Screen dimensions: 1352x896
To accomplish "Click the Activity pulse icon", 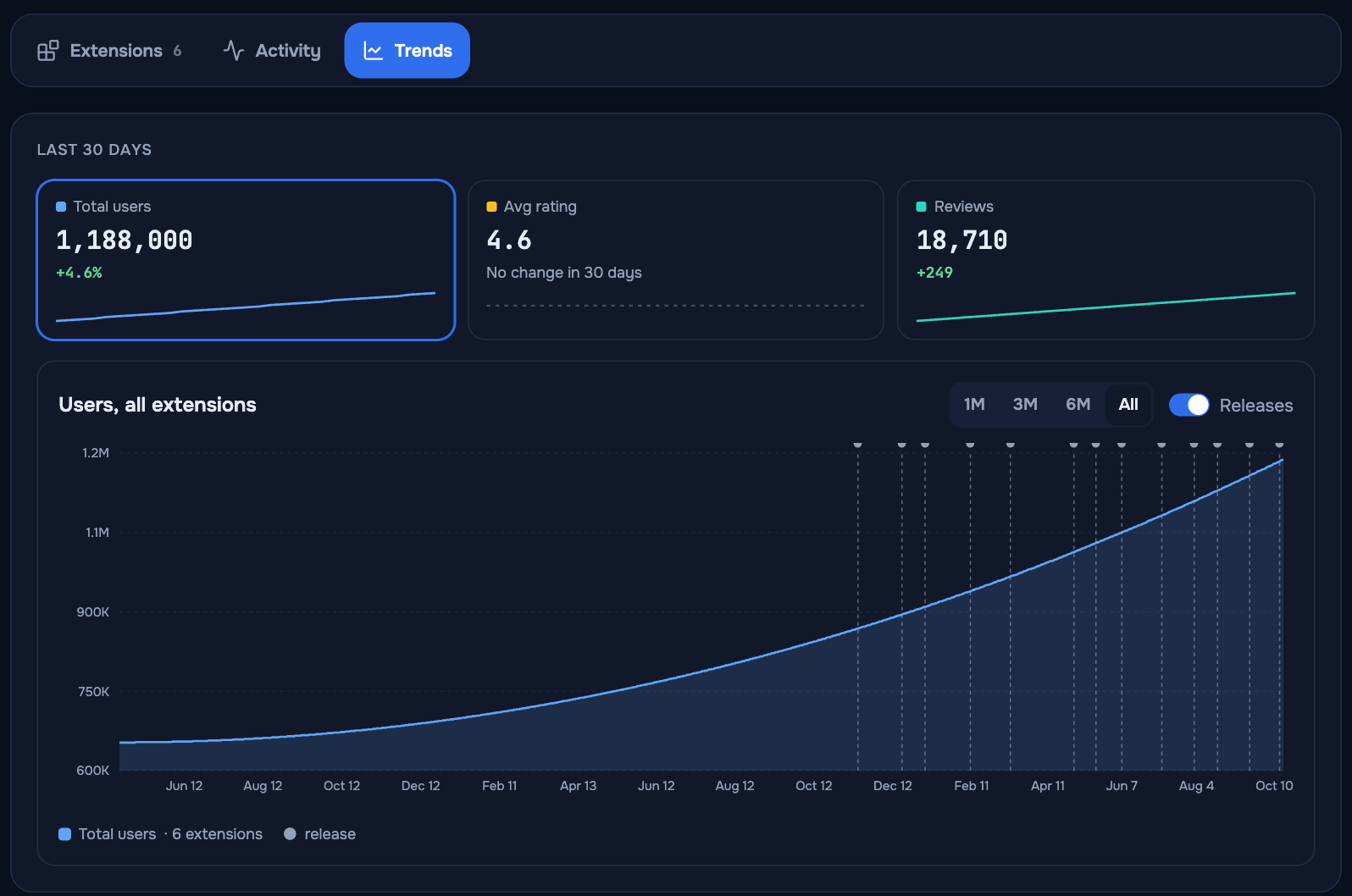I will pos(234,51).
